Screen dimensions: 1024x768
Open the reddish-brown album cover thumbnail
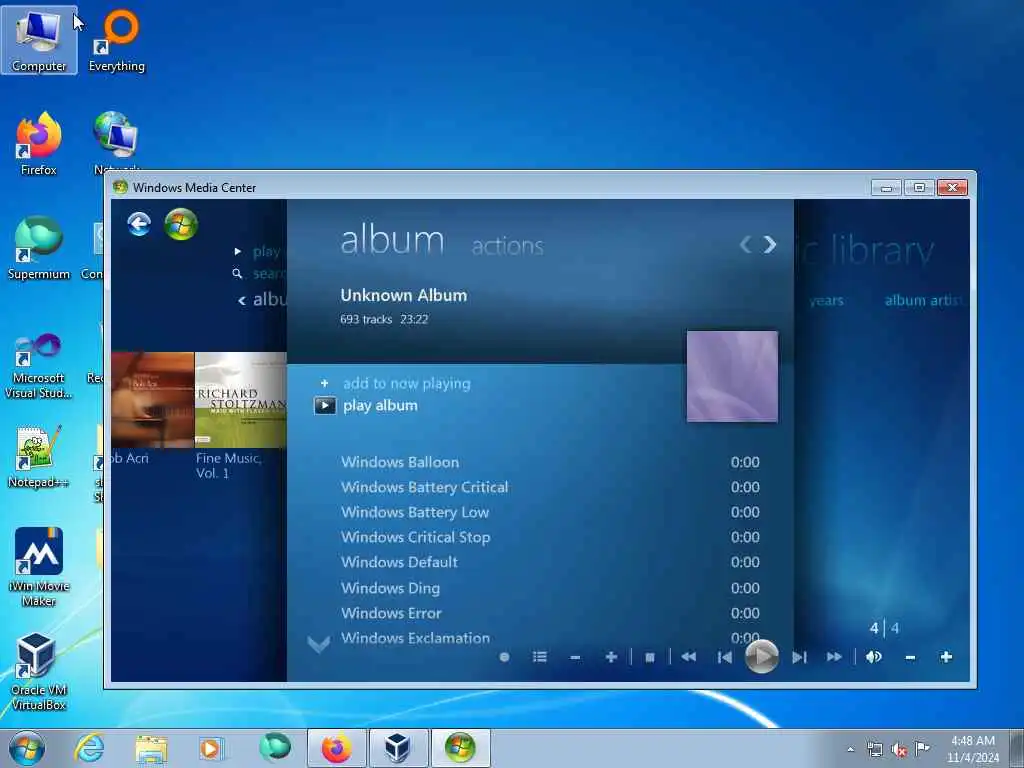tap(153, 400)
